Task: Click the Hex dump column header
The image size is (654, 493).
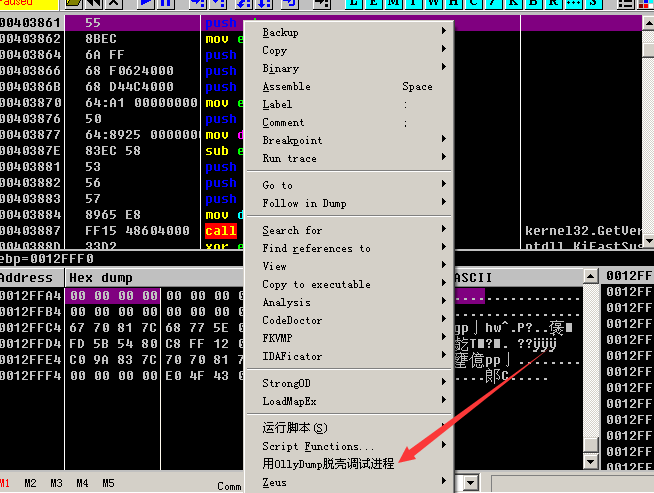Action: 154,277
